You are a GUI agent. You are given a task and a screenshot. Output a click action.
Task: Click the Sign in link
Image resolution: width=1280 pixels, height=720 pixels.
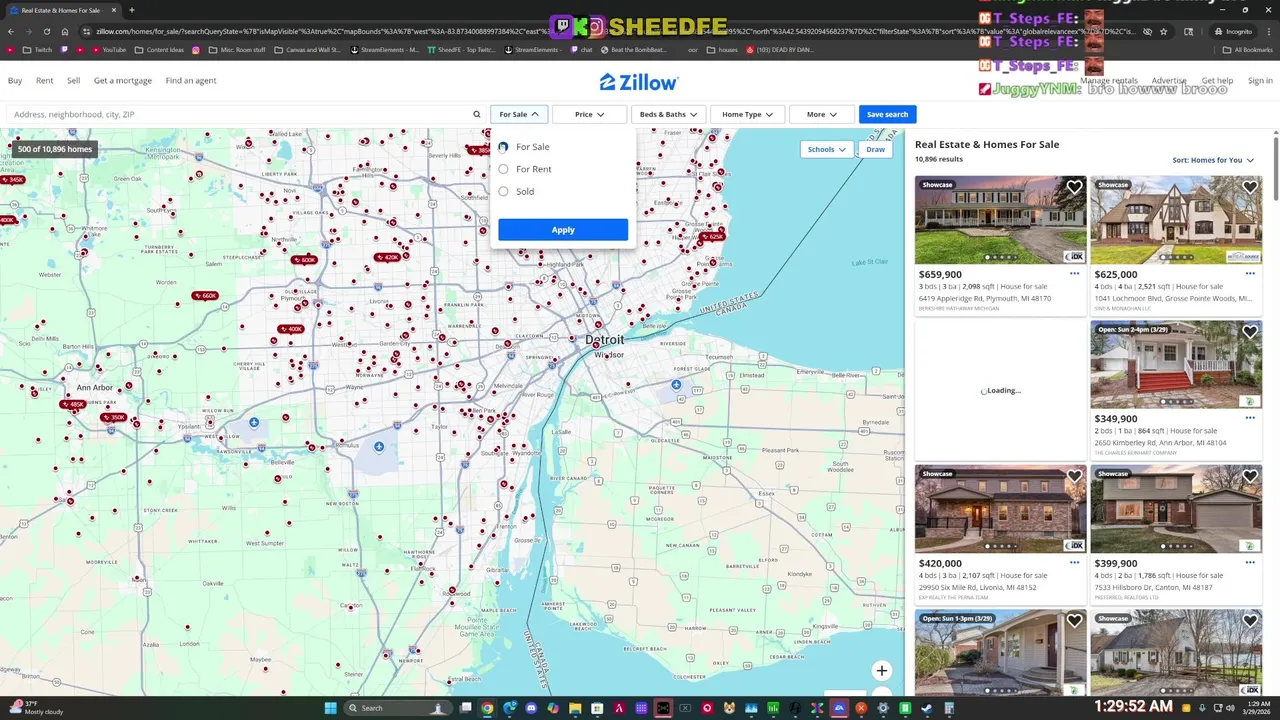click(1260, 81)
